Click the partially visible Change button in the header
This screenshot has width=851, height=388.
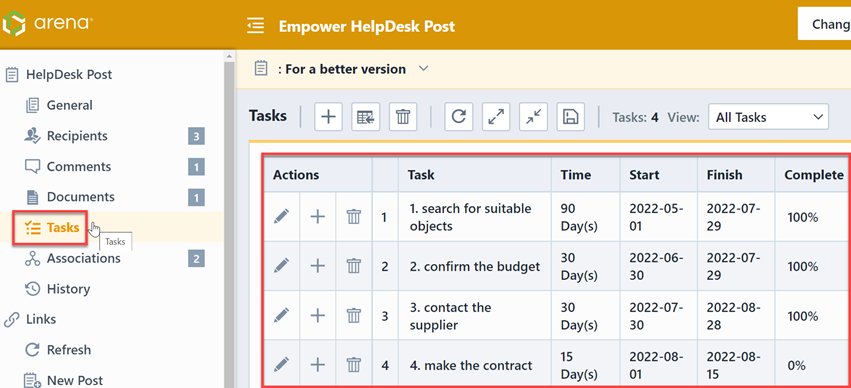824,24
